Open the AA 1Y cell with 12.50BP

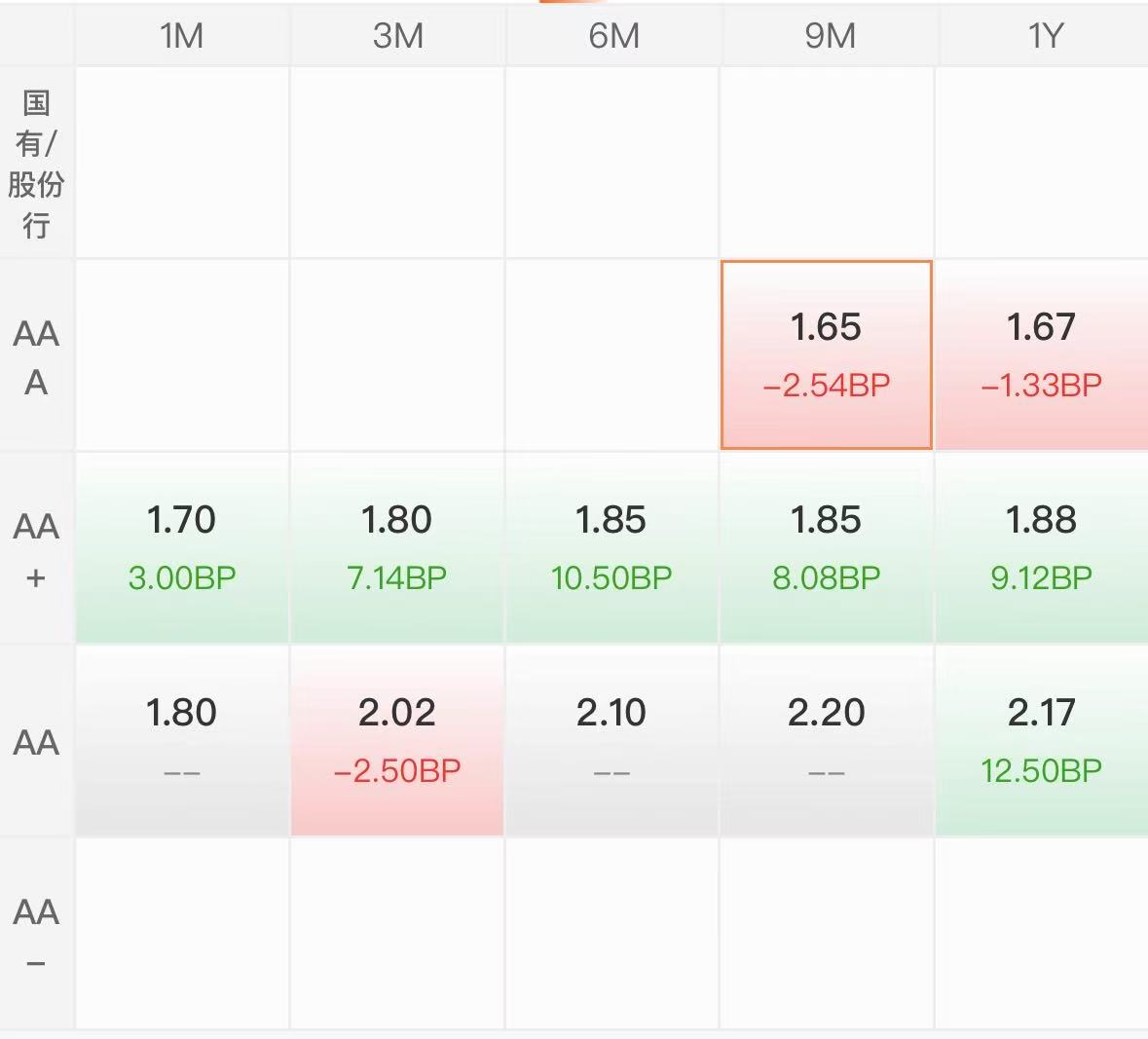[1042, 740]
